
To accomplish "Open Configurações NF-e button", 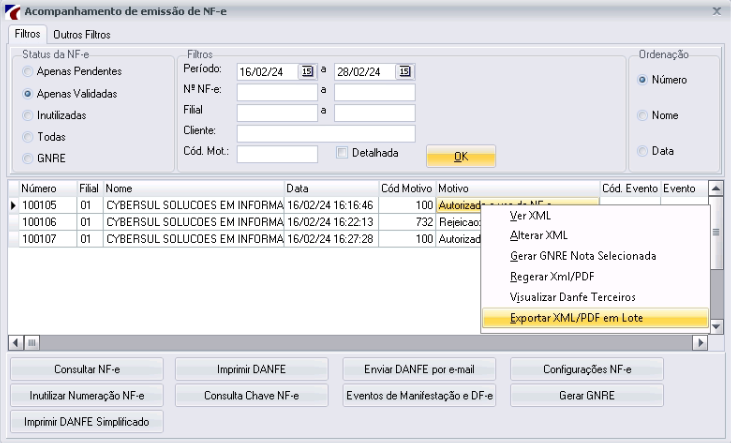I will click(x=587, y=369).
